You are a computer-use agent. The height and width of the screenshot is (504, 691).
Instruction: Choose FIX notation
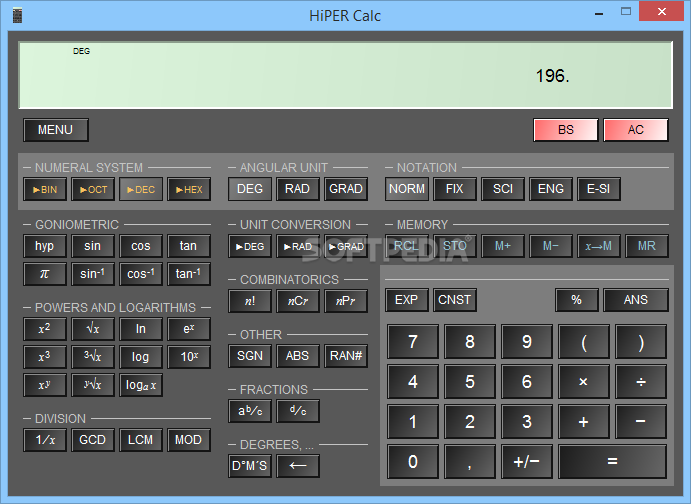click(455, 189)
